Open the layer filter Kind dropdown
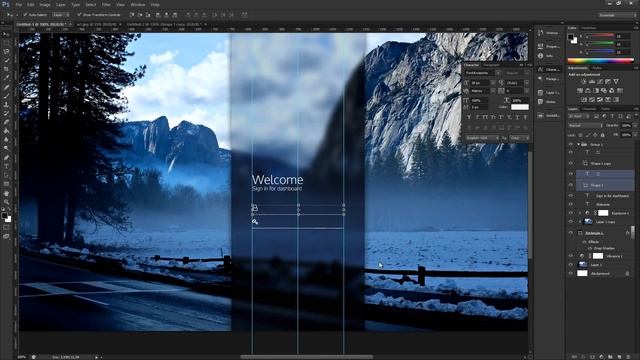The width and height of the screenshot is (640, 360). tap(579, 117)
